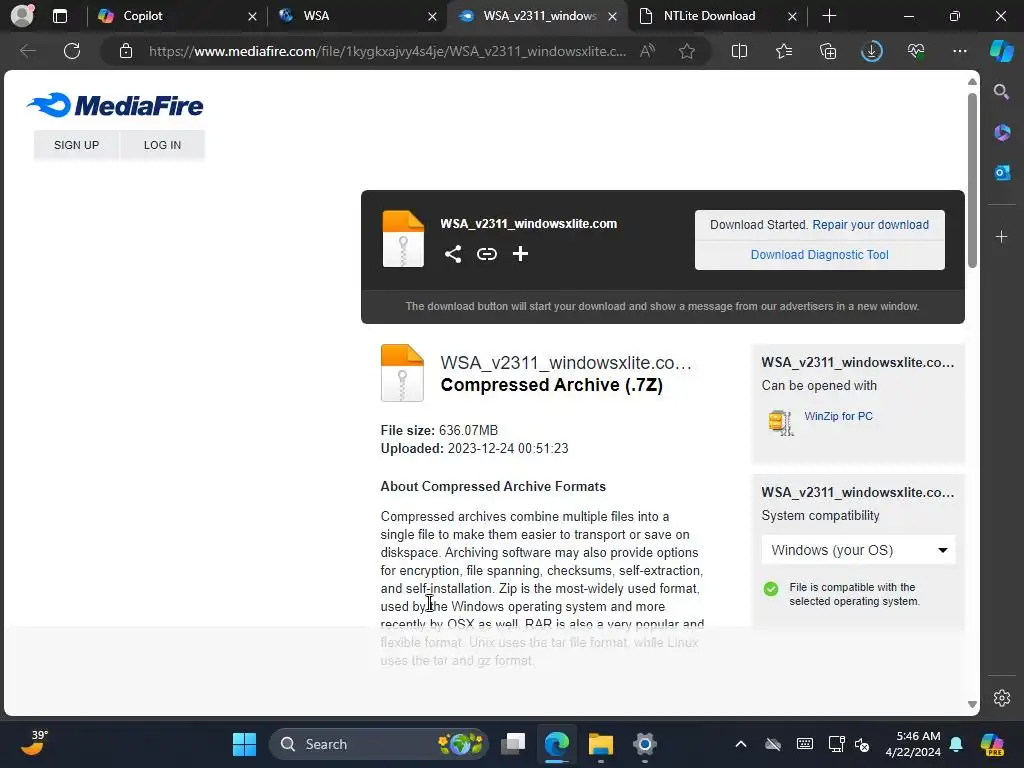Viewport: 1024px width, 768px height.
Task: Click Repair your download link
Action: pos(870,225)
